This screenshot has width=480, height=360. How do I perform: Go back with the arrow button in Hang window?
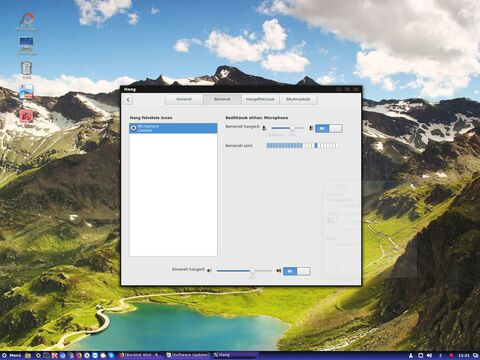128,99
